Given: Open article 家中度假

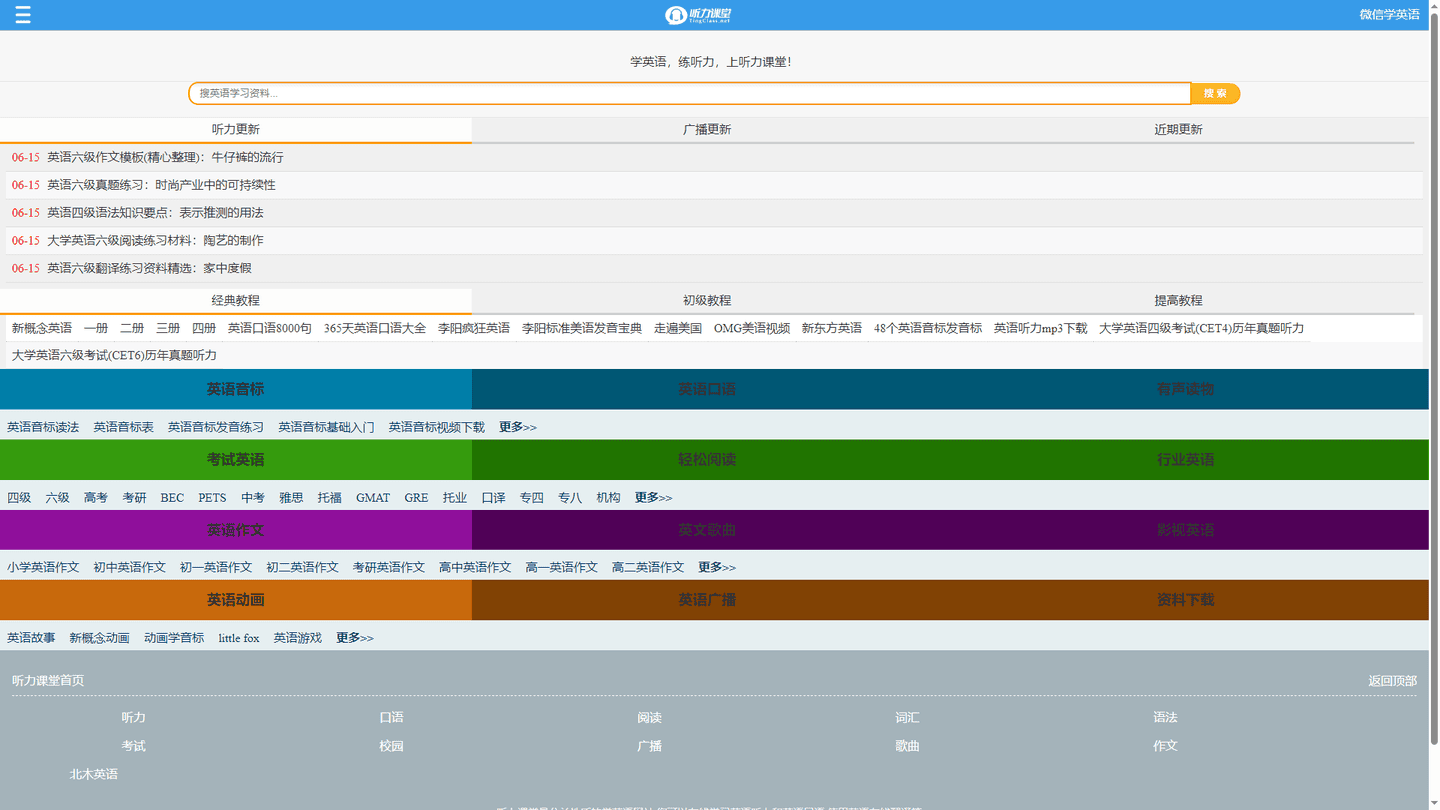Looking at the screenshot, I should pos(149,268).
